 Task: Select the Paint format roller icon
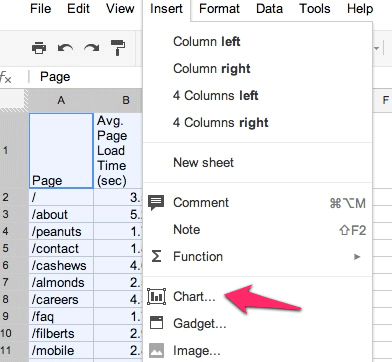pyautogui.click(x=118, y=48)
